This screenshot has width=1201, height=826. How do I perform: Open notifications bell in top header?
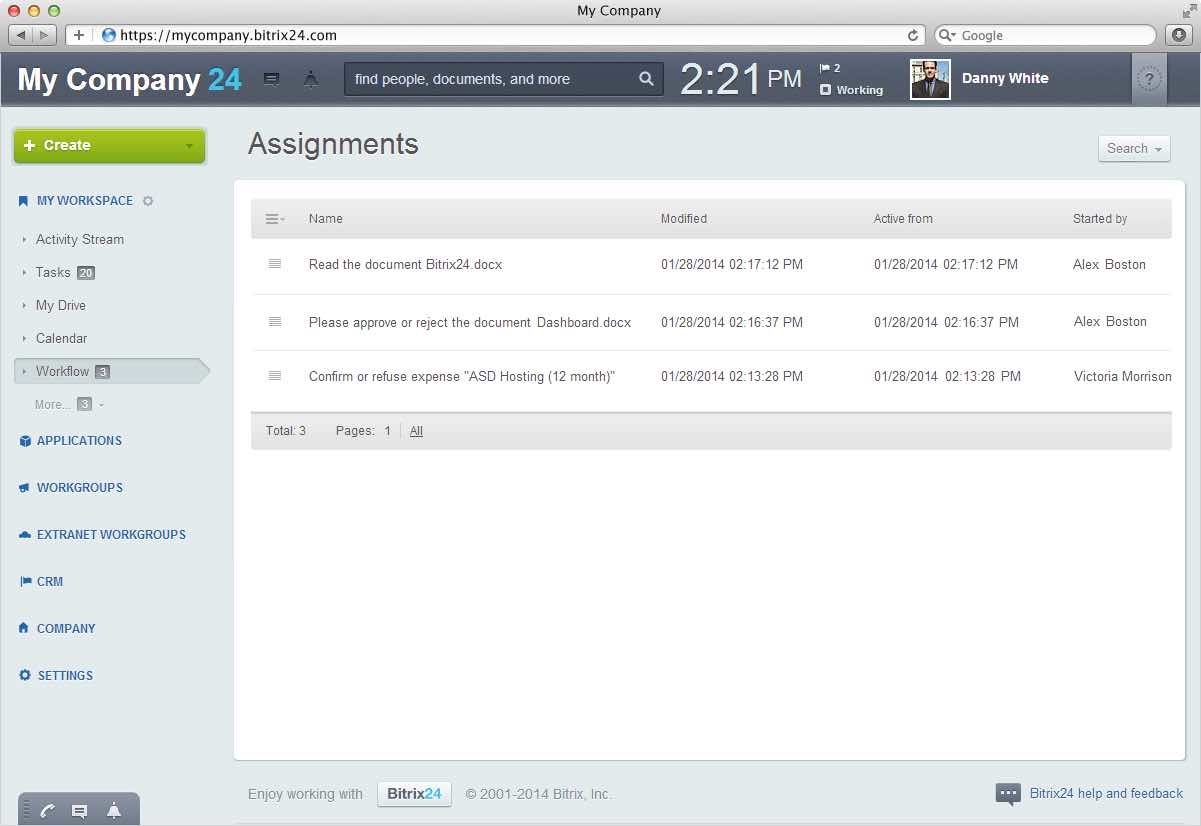[x=311, y=79]
